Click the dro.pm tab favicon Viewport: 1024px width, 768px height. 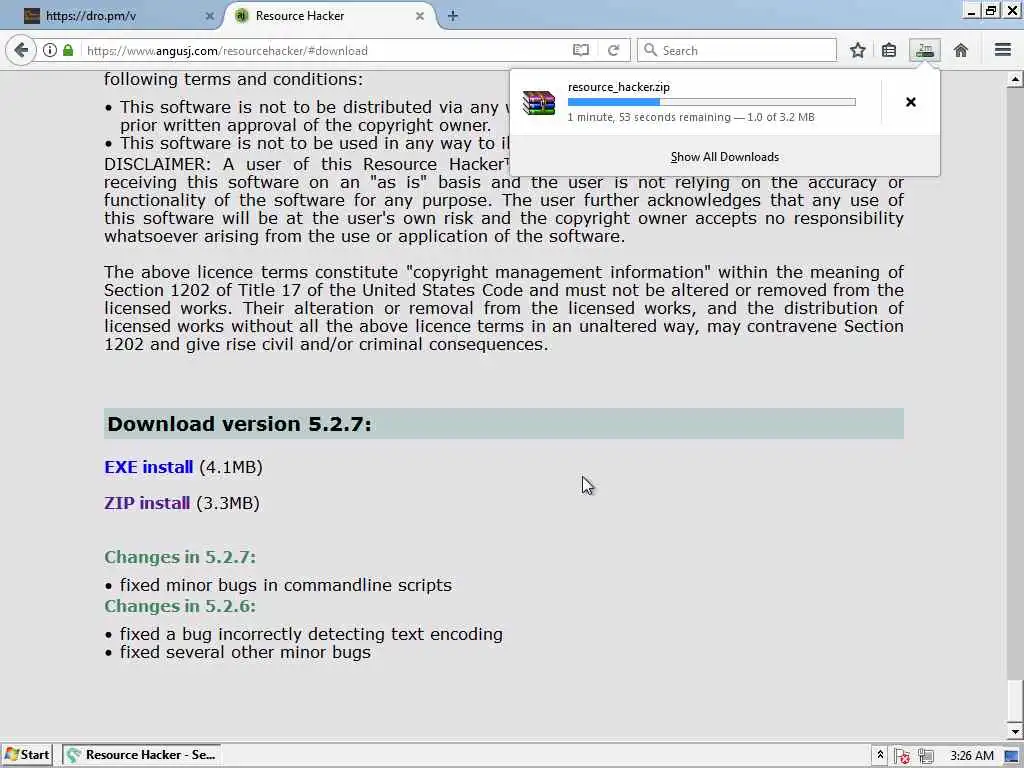(x=32, y=16)
